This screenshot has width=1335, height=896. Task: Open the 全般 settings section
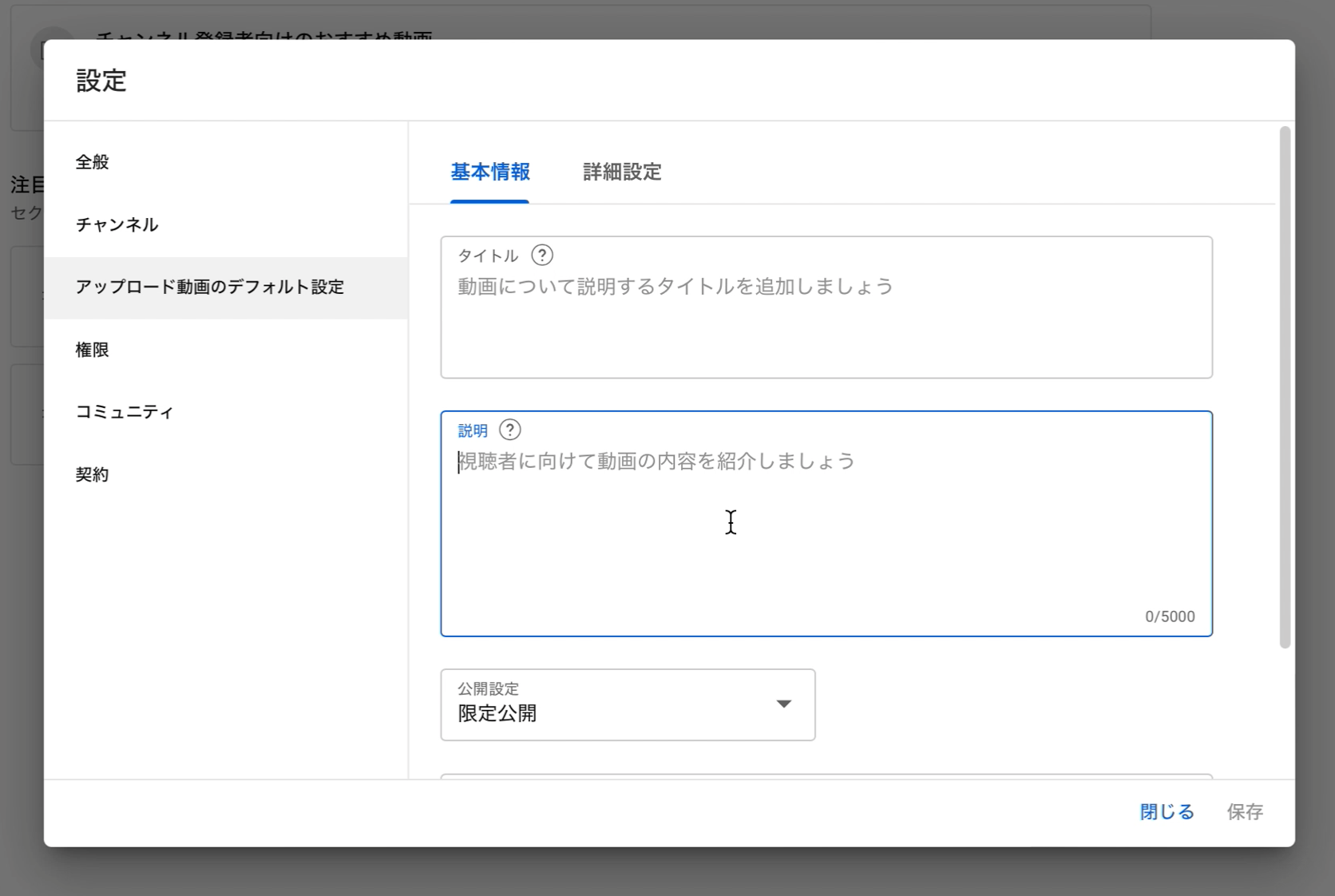point(90,161)
